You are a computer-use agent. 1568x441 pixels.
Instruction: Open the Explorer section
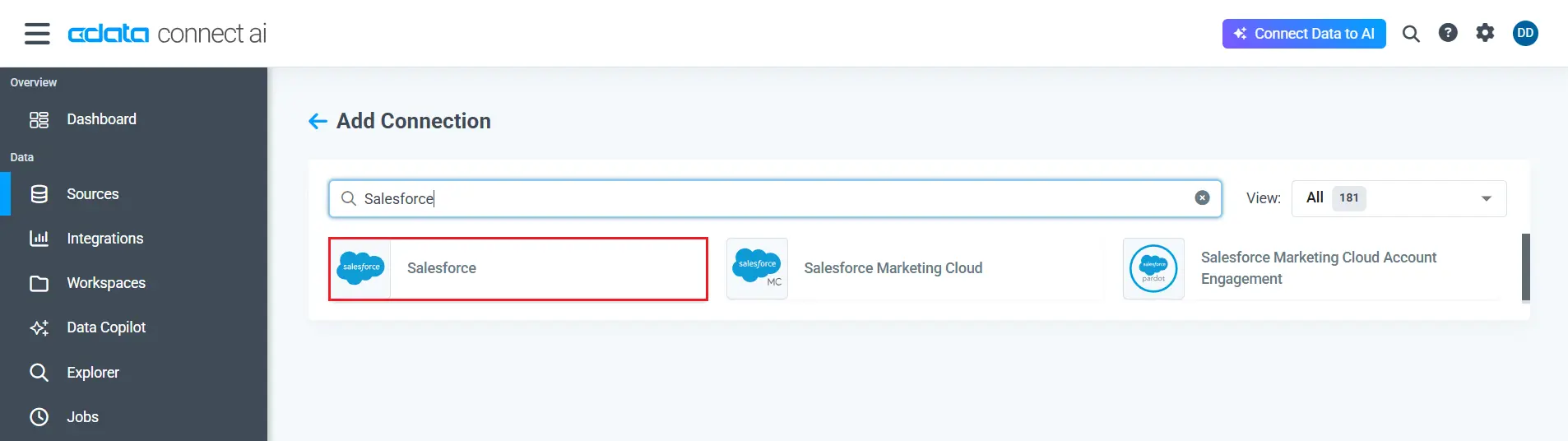(92, 373)
